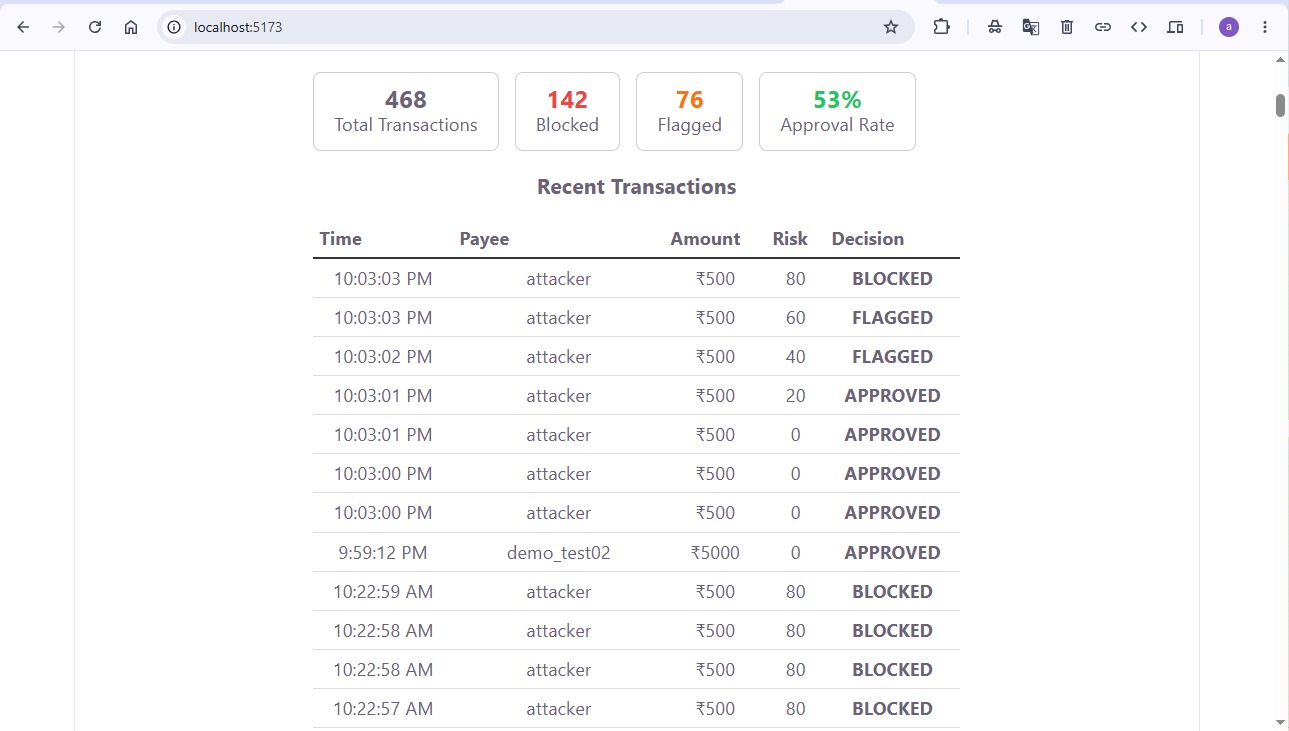The image size is (1289, 731).
Task: Click the Payee column header
Action: coord(484,239)
